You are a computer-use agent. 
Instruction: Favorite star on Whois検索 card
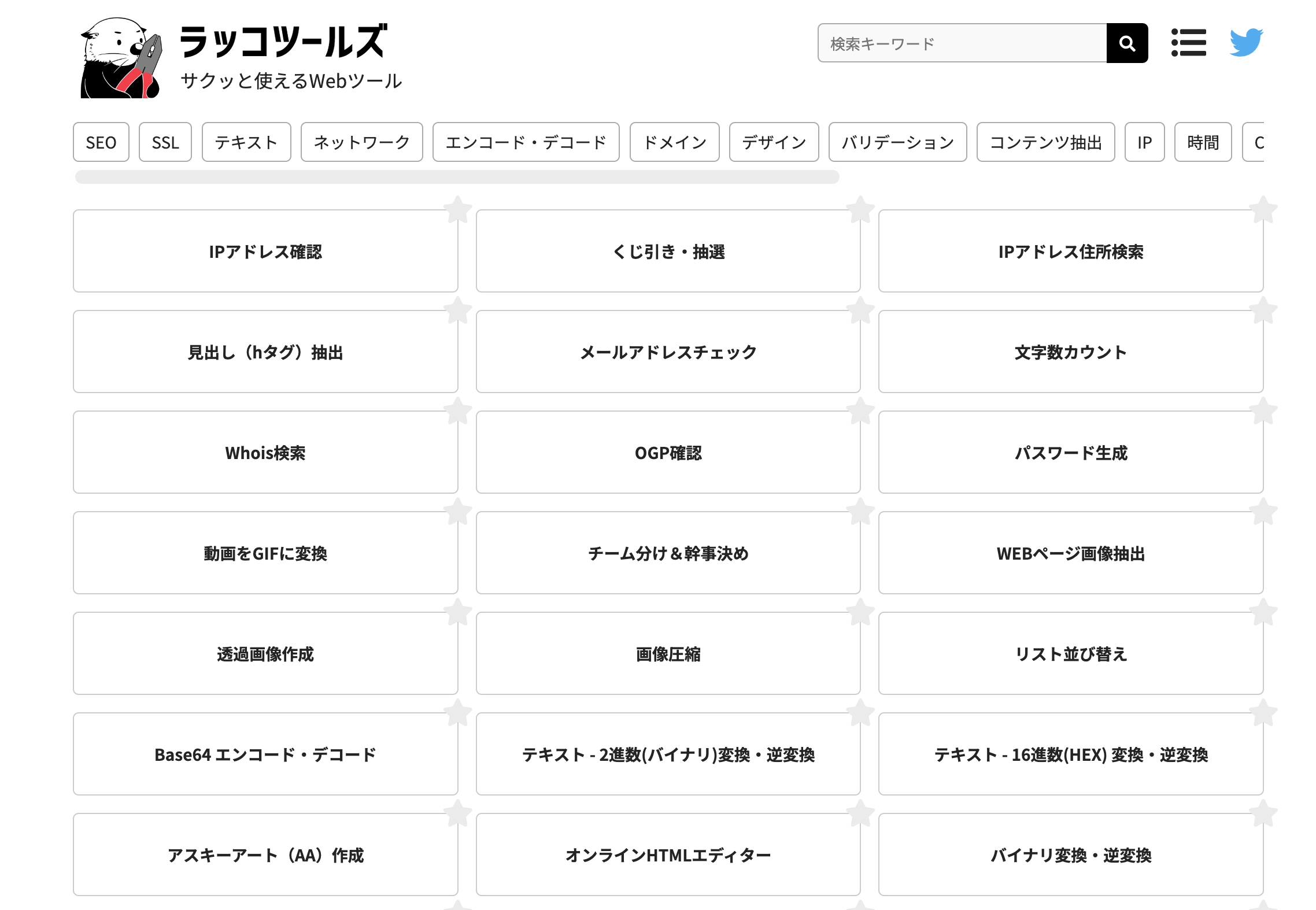tap(457, 410)
